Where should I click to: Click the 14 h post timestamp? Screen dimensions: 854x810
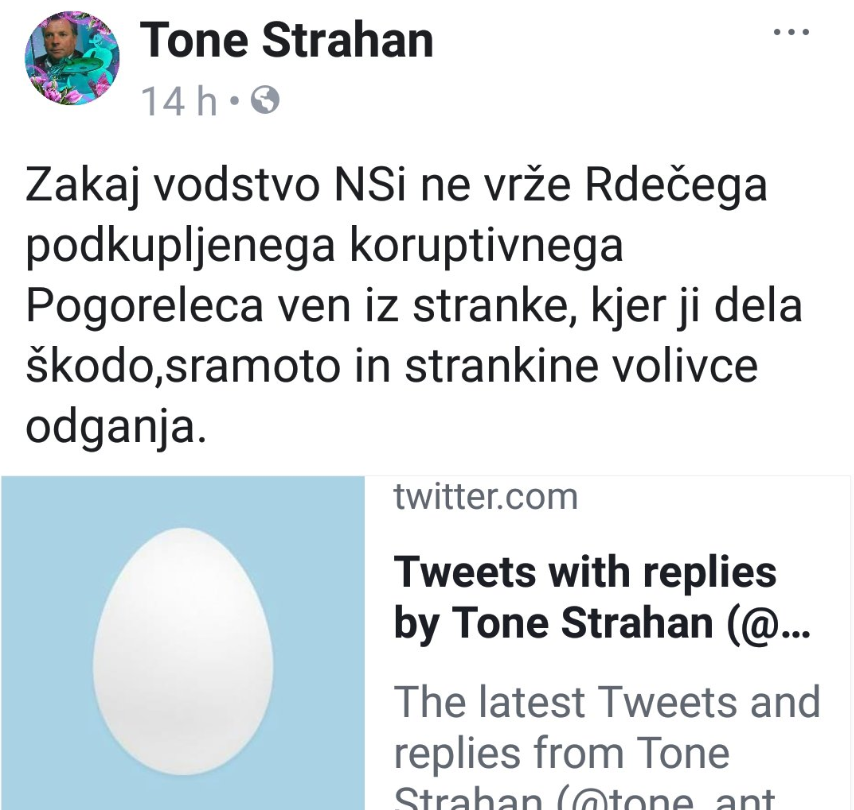click(180, 101)
